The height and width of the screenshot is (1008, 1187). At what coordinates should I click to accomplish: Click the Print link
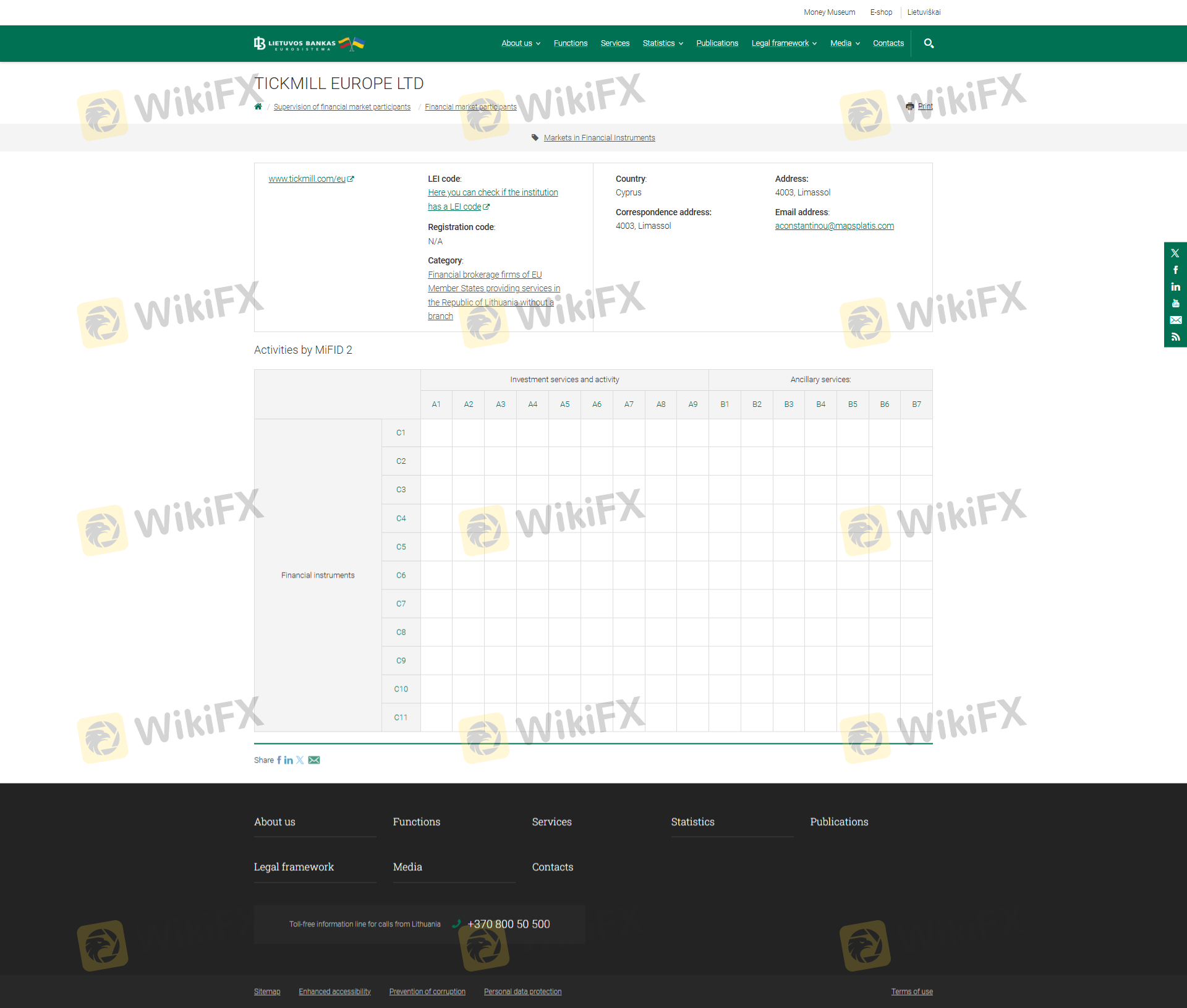[x=925, y=106]
